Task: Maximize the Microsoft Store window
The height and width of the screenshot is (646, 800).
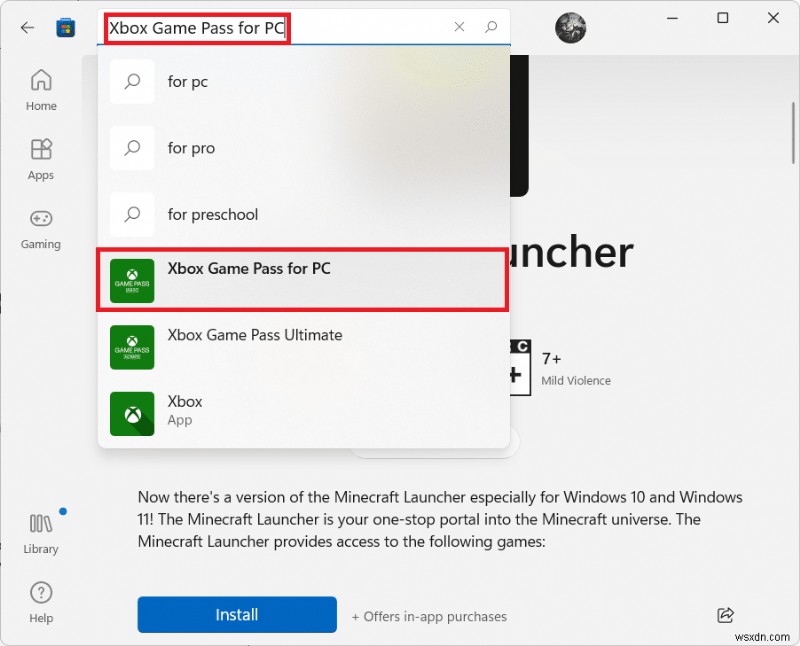Action: 722,18
